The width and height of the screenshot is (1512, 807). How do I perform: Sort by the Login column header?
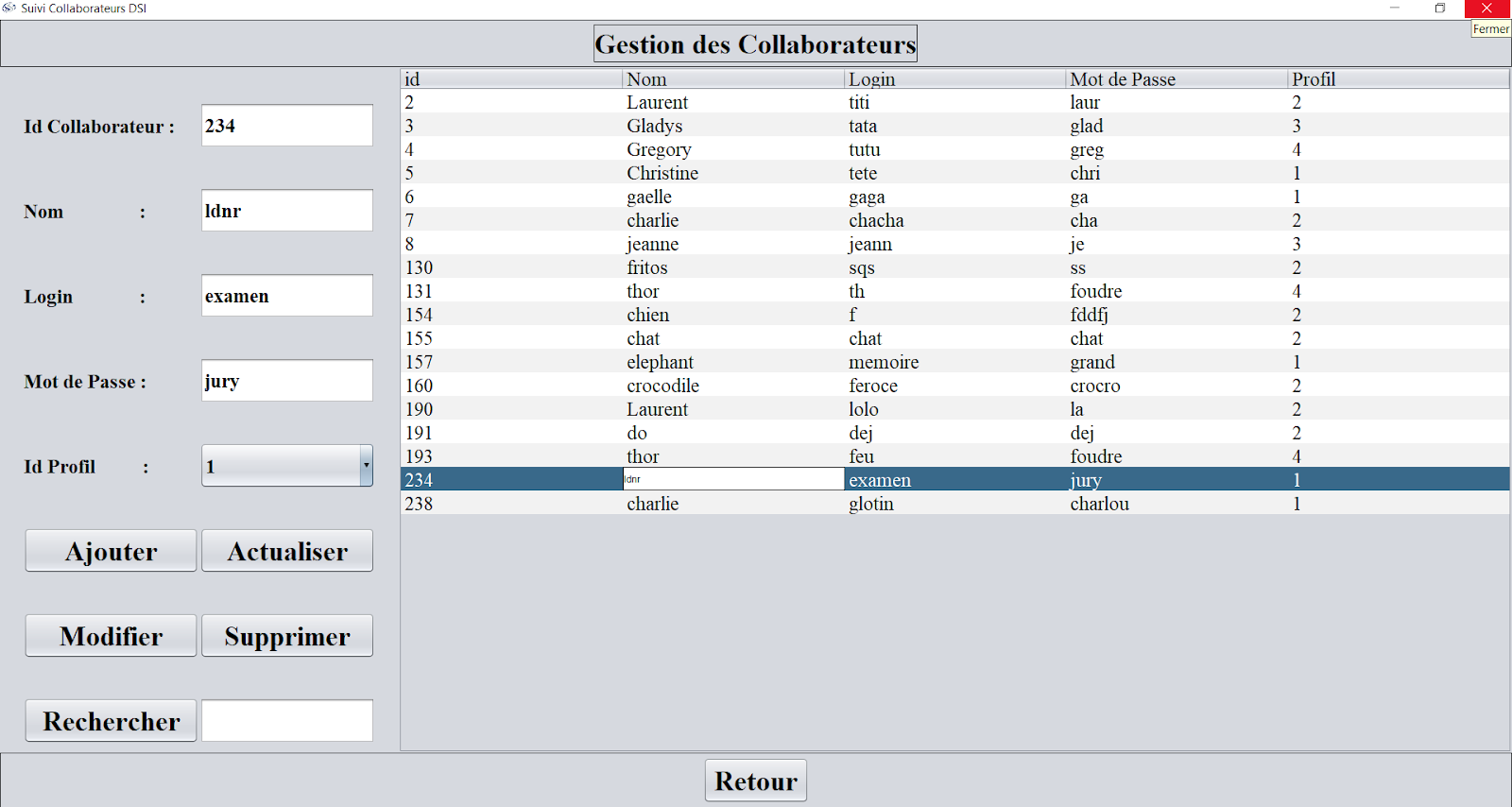pos(955,79)
